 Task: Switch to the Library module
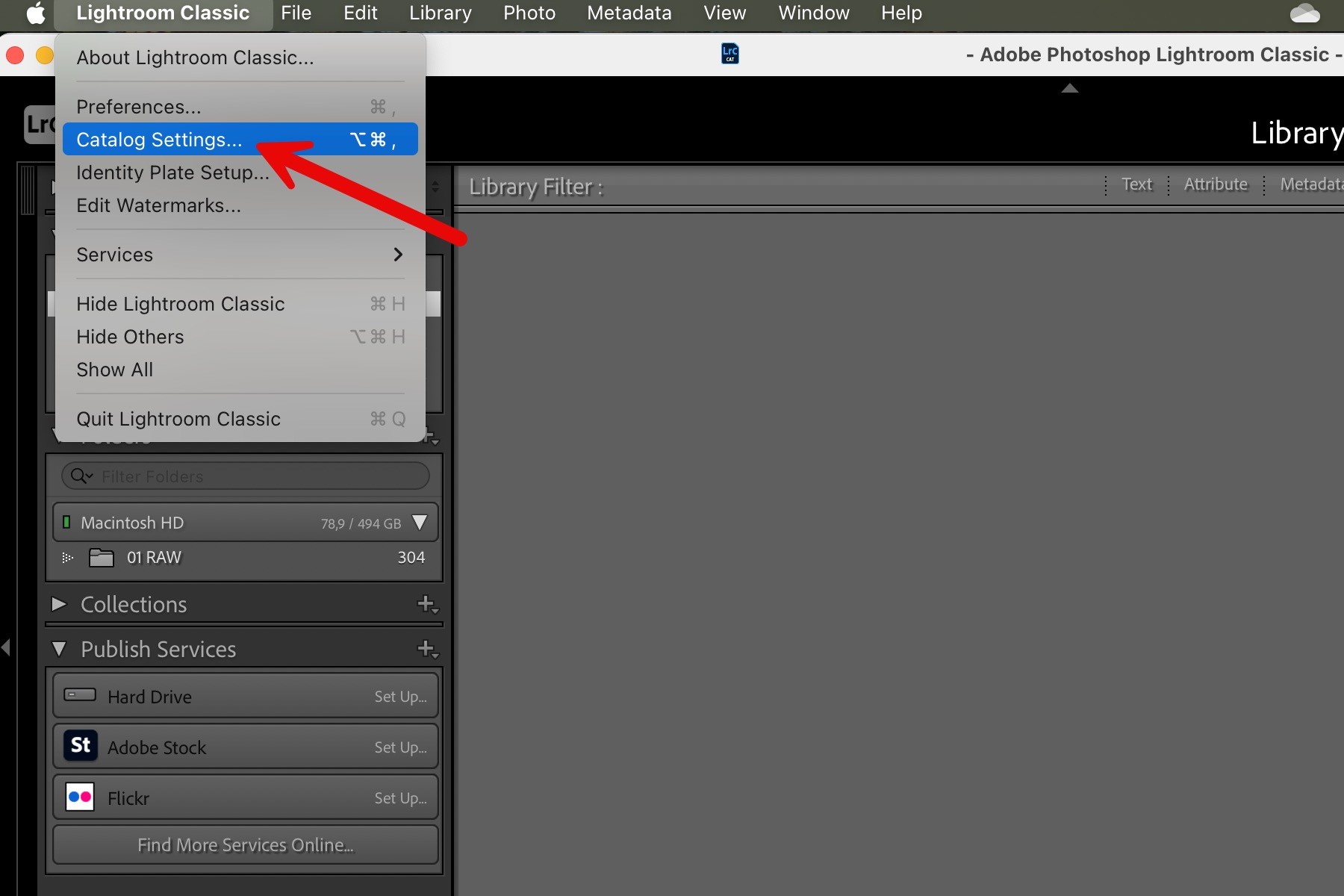point(1297,133)
